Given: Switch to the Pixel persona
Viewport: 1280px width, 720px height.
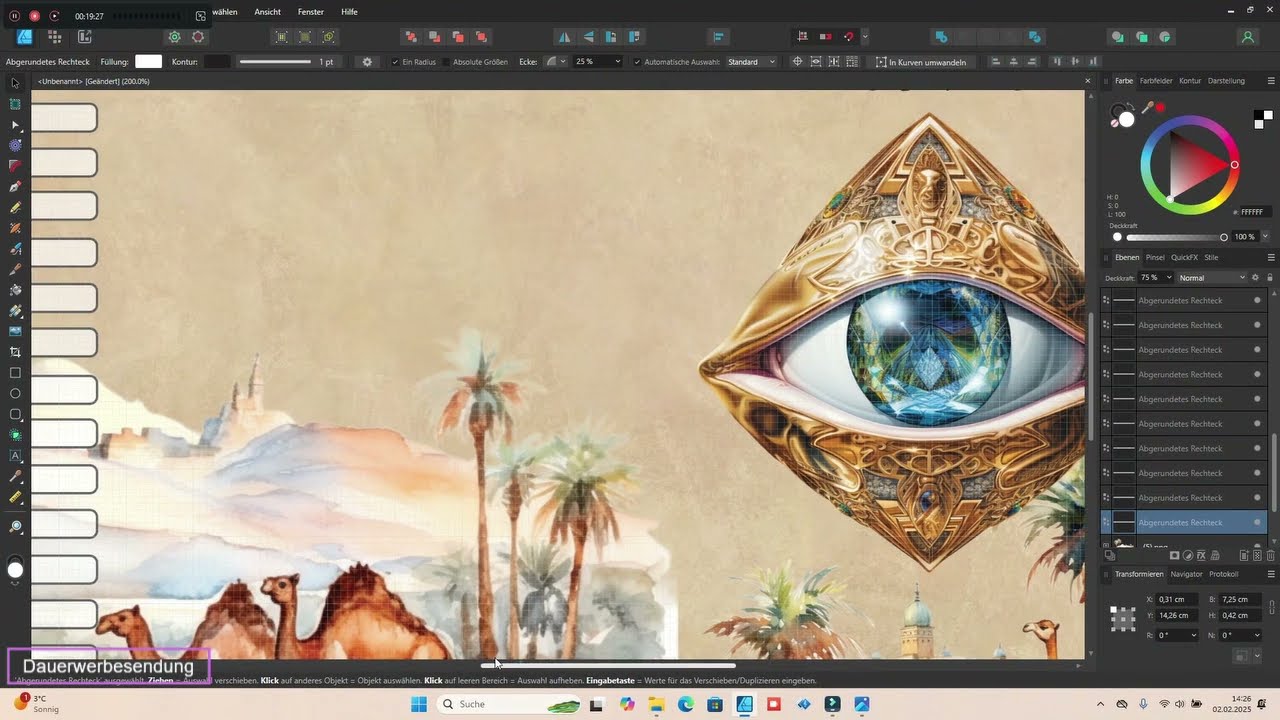Looking at the screenshot, I should (54, 37).
